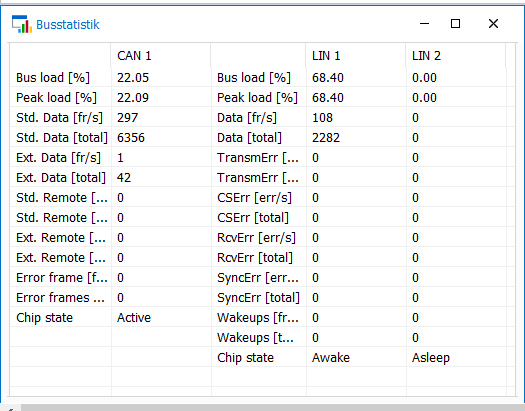Select the LIN 2 column header
Image resolution: width=525 pixels, height=411 pixels.
coord(426,56)
